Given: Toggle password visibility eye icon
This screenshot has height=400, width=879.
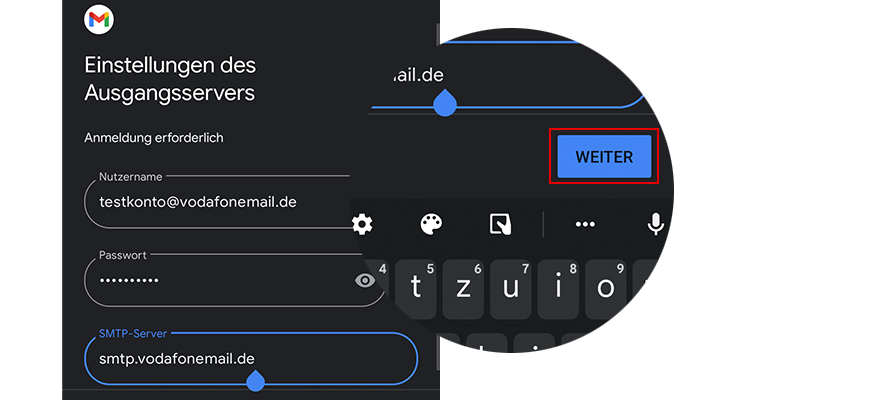Looking at the screenshot, I should point(365,281).
